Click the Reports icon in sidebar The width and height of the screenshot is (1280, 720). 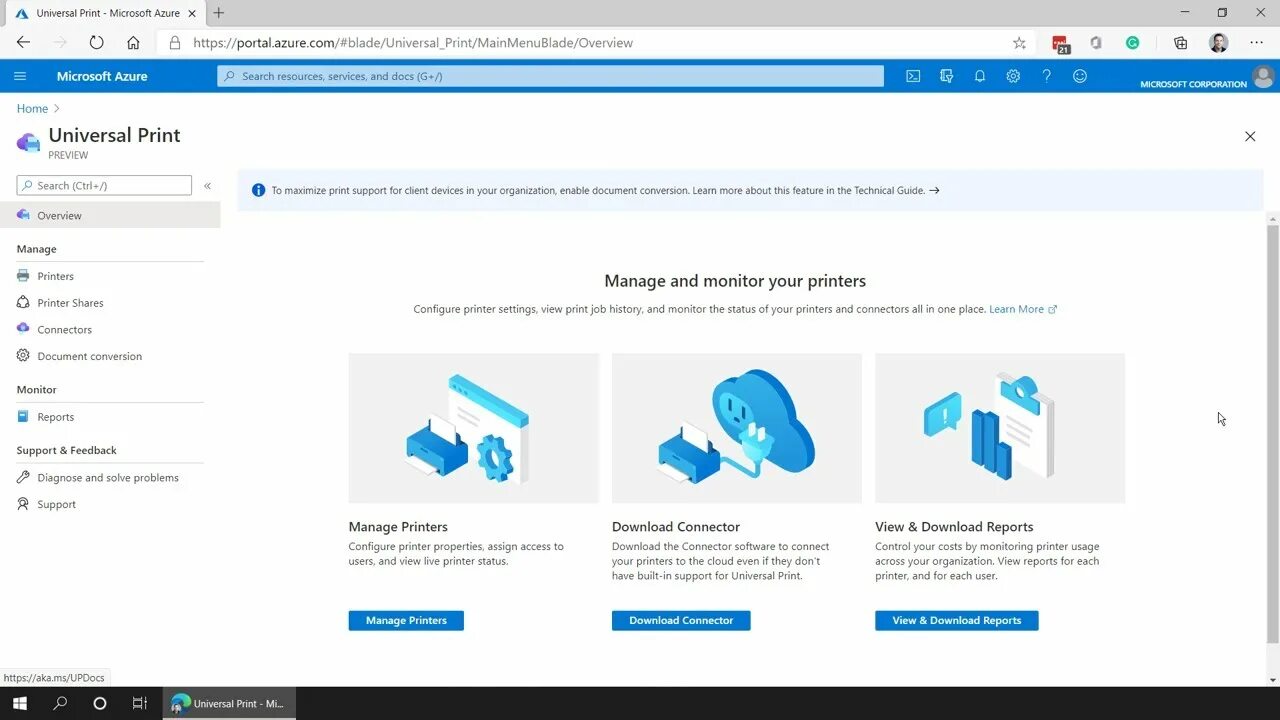[23, 416]
